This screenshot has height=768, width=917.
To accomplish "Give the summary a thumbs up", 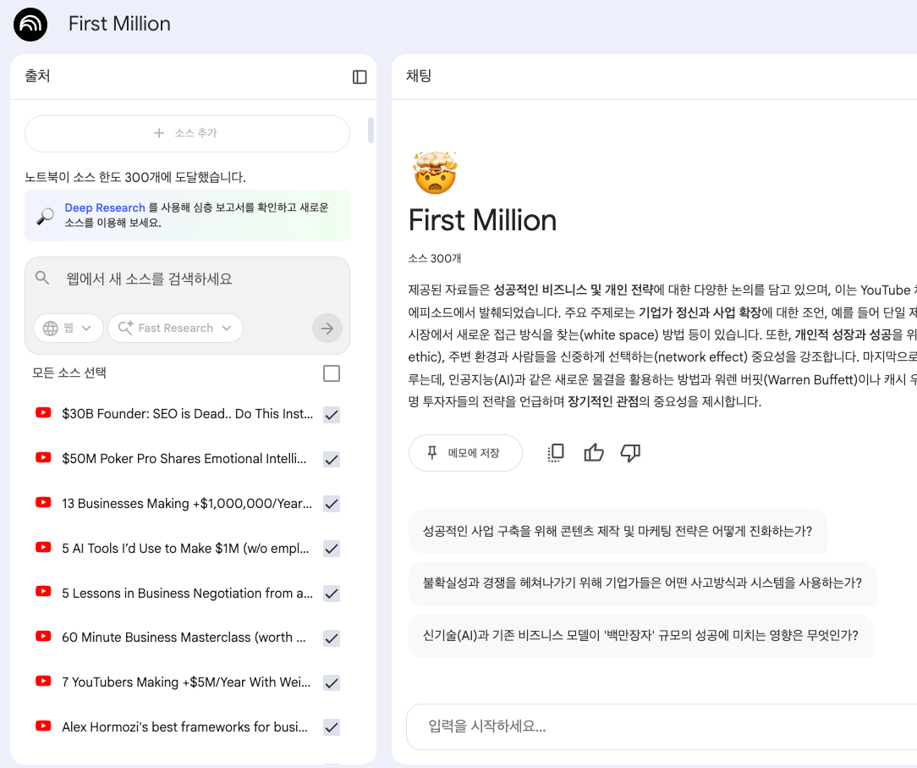I will pyautogui.click(x=593, y=452).
